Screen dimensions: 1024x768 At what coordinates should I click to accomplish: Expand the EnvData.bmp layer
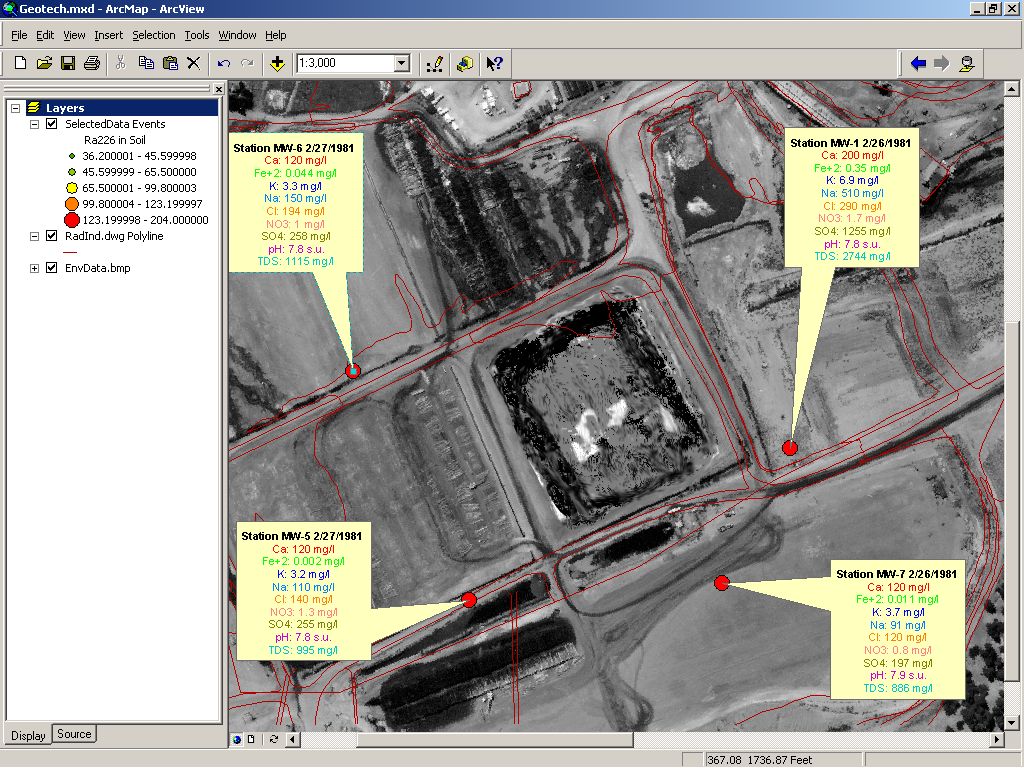35,268
